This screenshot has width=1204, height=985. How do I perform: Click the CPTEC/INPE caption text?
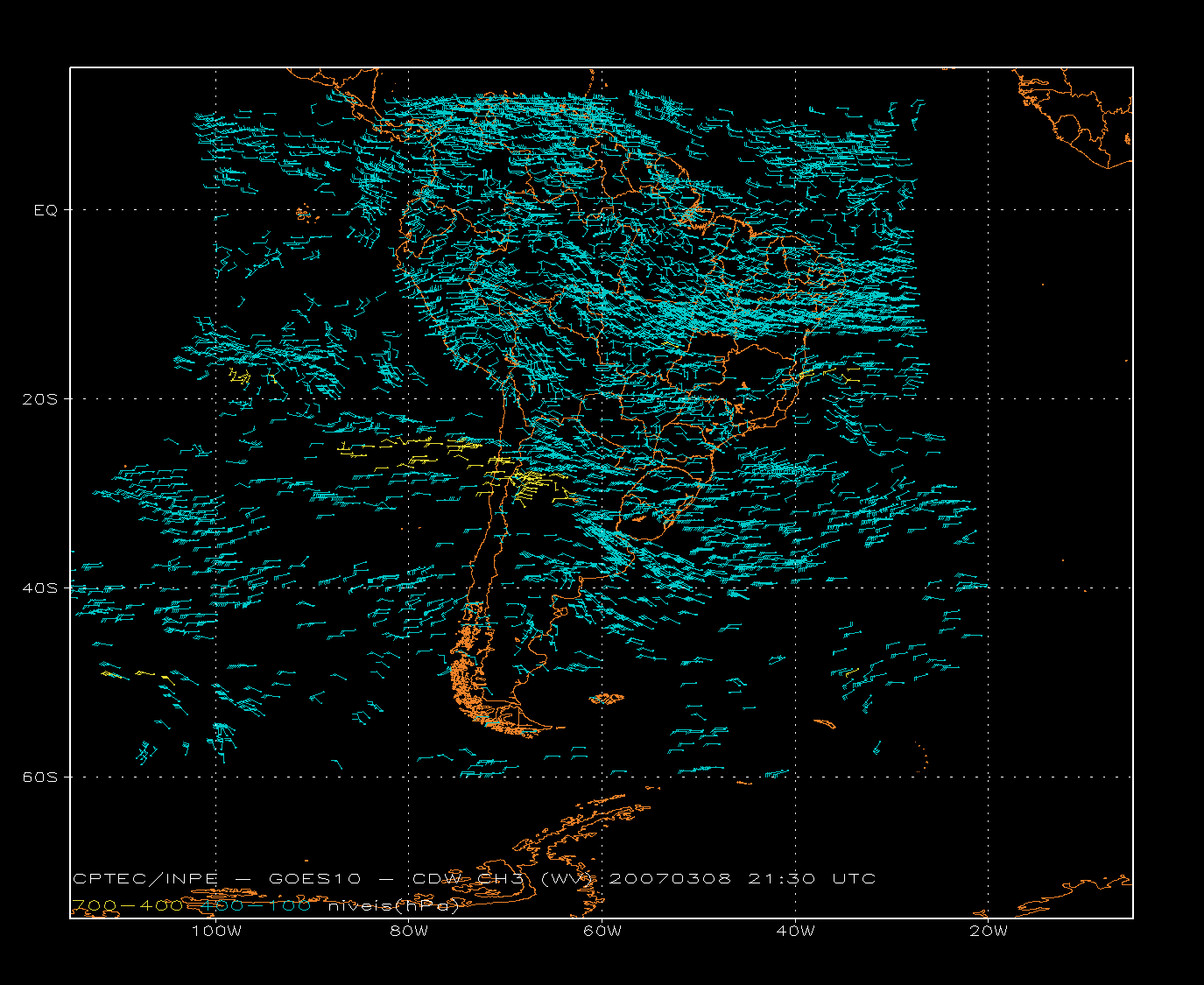145,879
